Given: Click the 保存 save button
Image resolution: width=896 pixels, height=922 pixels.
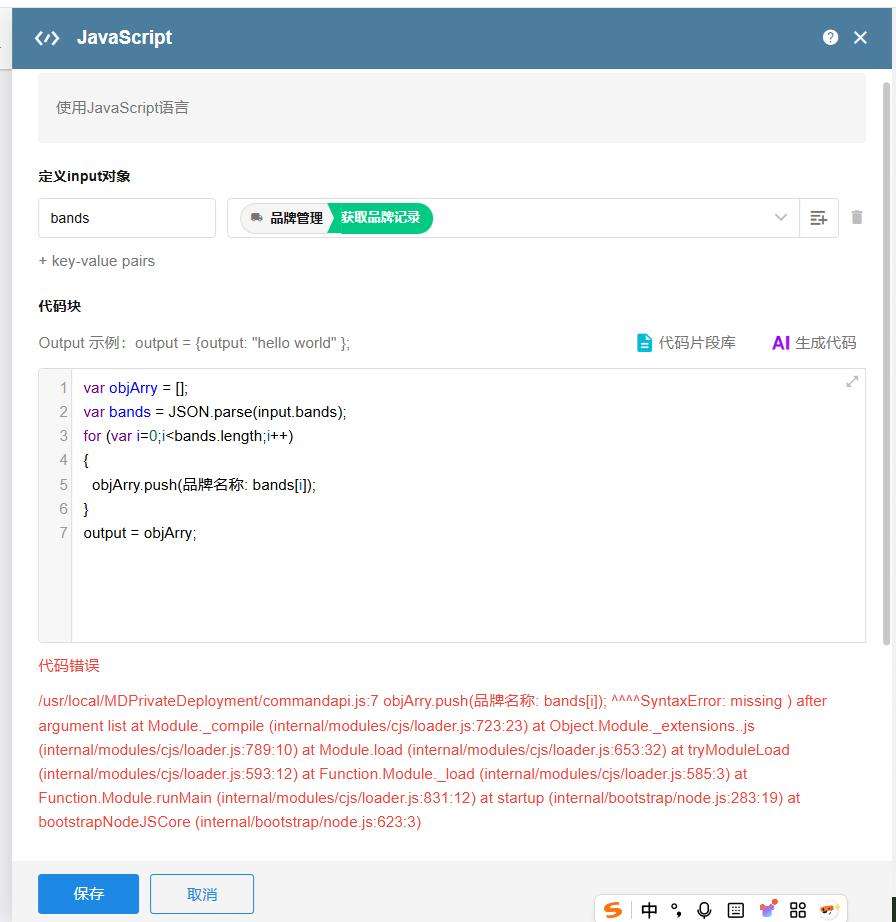Looking at the screenshot, I should click(88, 894).
